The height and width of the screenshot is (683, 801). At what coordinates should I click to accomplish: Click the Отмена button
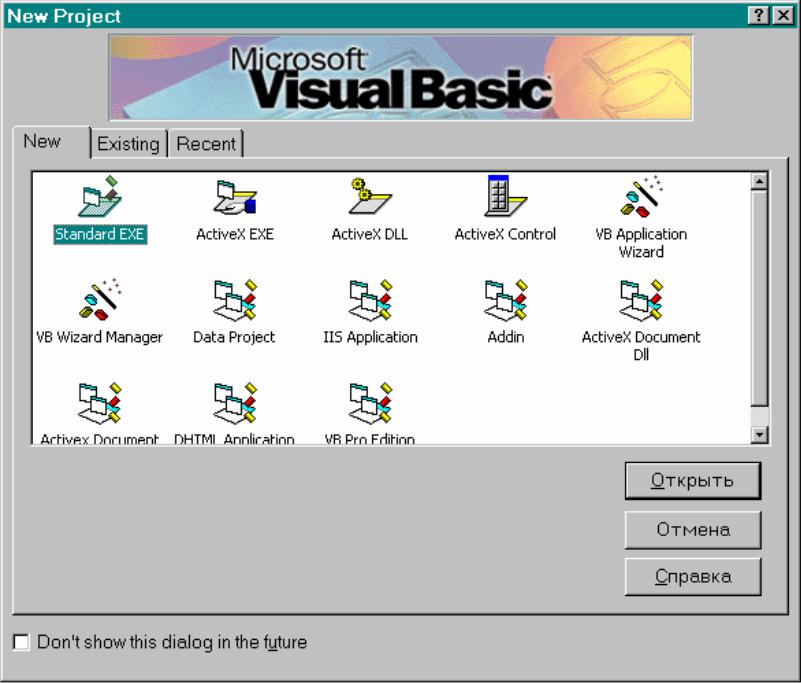point(693,530)
